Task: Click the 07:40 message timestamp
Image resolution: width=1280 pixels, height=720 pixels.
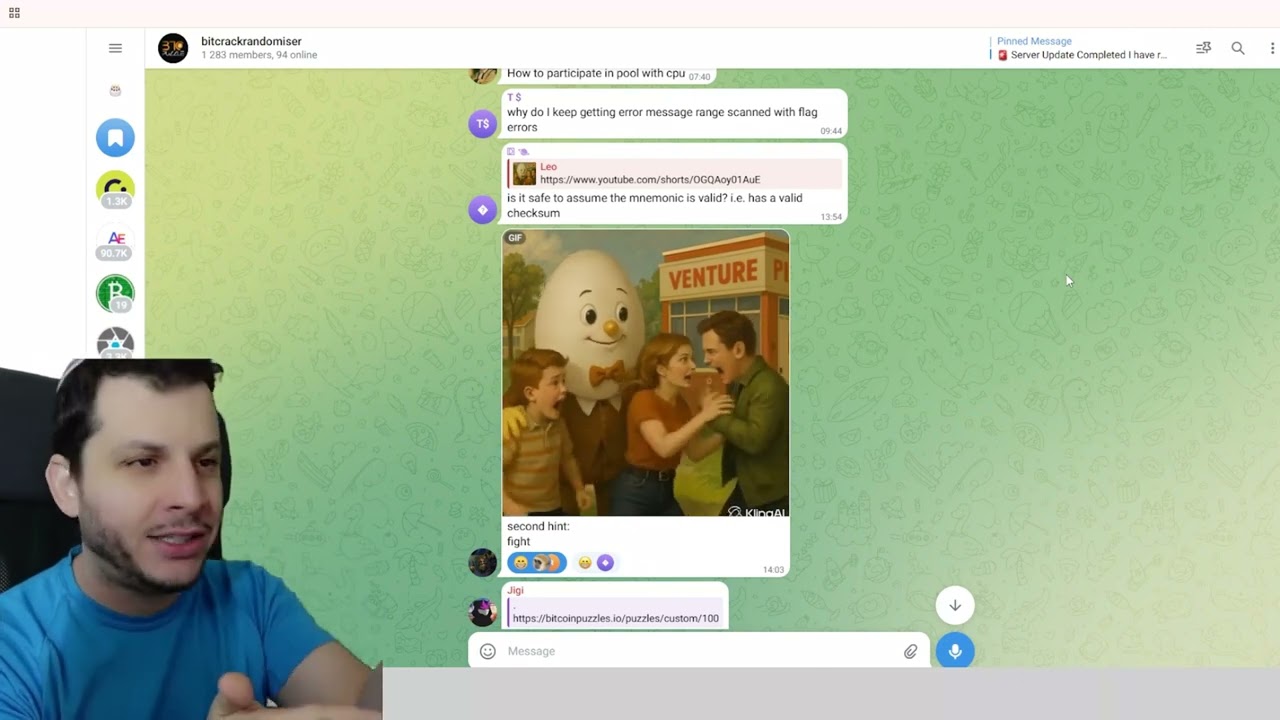Action: pos(699,76)
